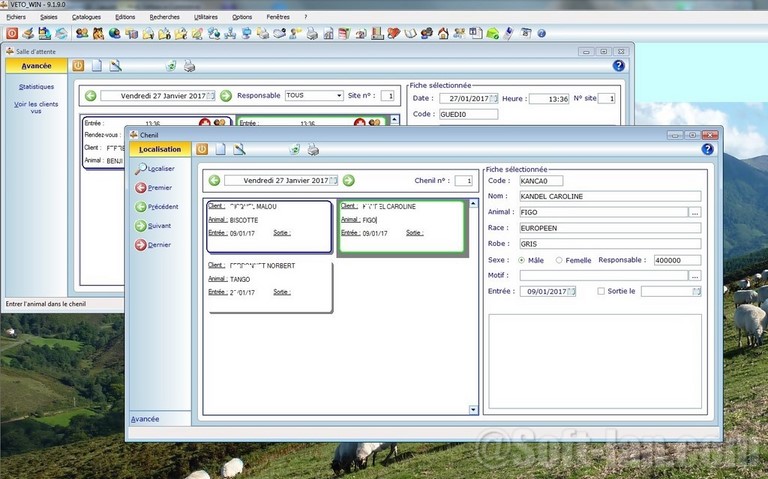
Task: Open the Catalogues menu
Action: pos(86,17)
